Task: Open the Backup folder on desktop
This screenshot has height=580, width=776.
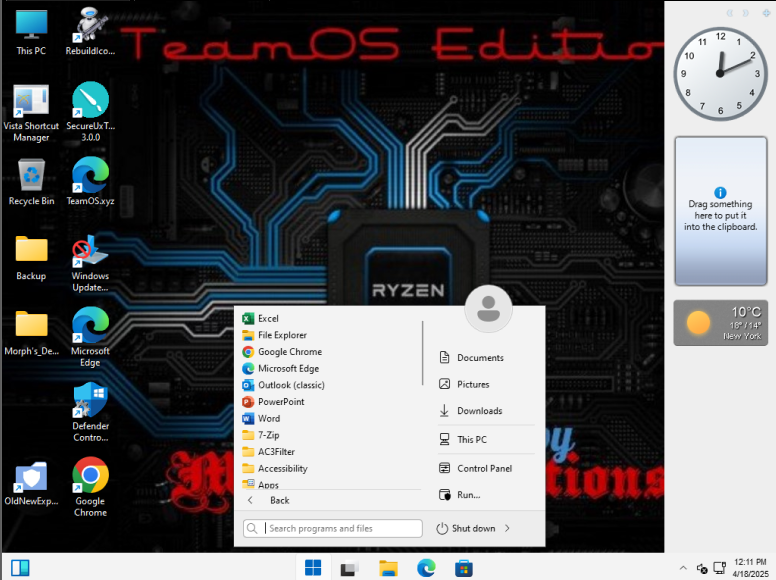Action: (31, 258)
